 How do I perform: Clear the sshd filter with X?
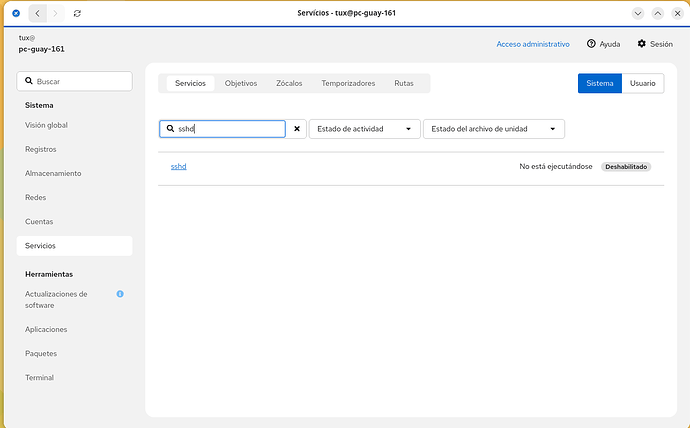pyautogui.click(x=297, y=129)
